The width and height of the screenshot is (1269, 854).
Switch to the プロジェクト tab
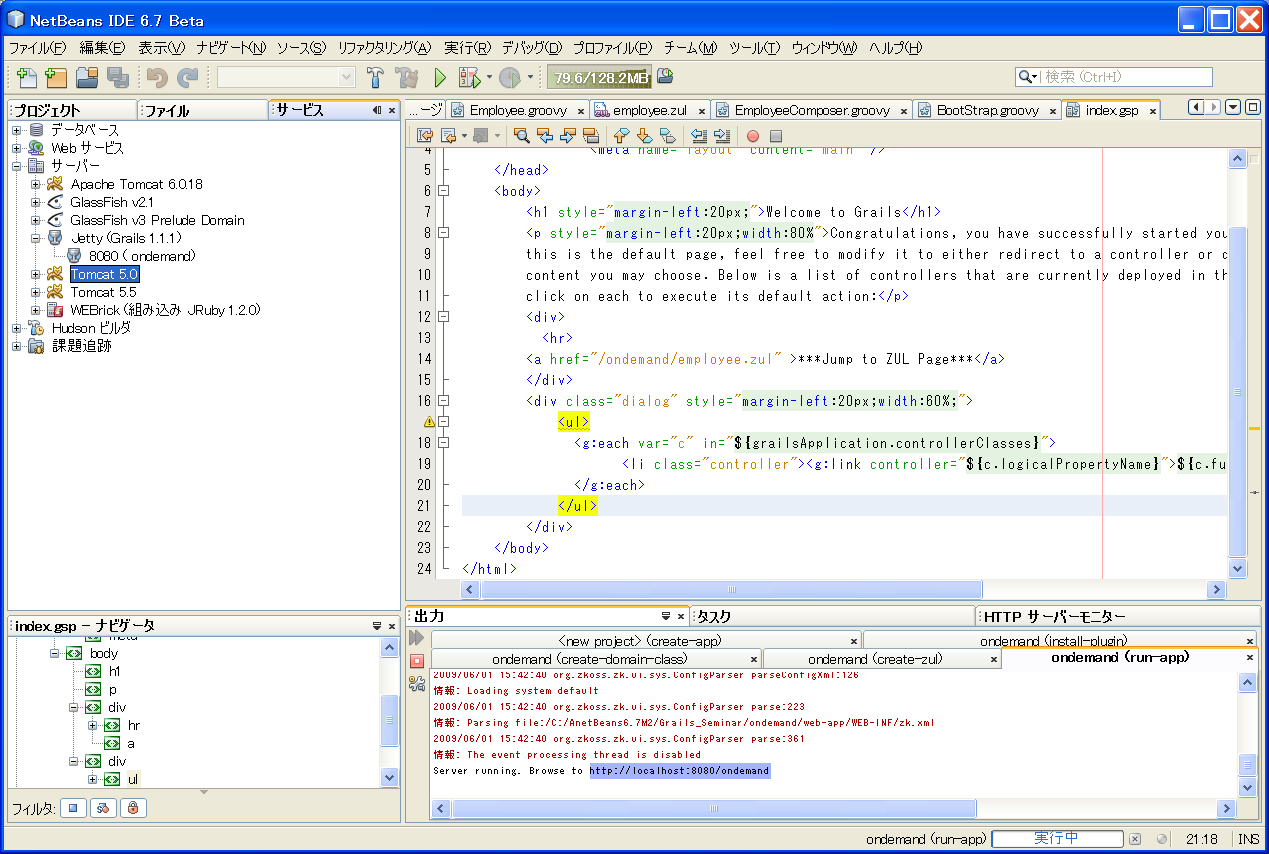pyautogui.click(x=72, y=110)
